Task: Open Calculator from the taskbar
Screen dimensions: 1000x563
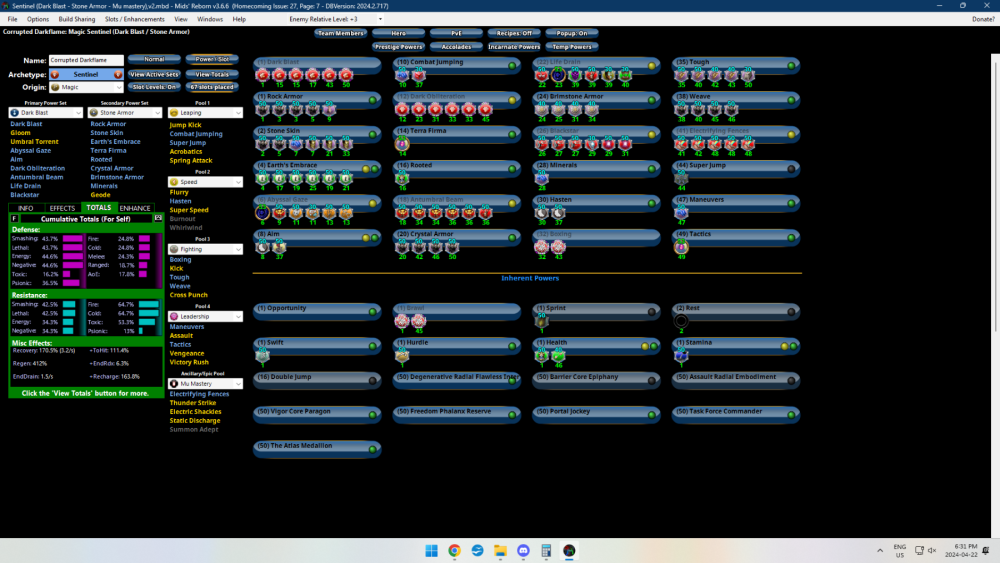Action: pos(546,551)
